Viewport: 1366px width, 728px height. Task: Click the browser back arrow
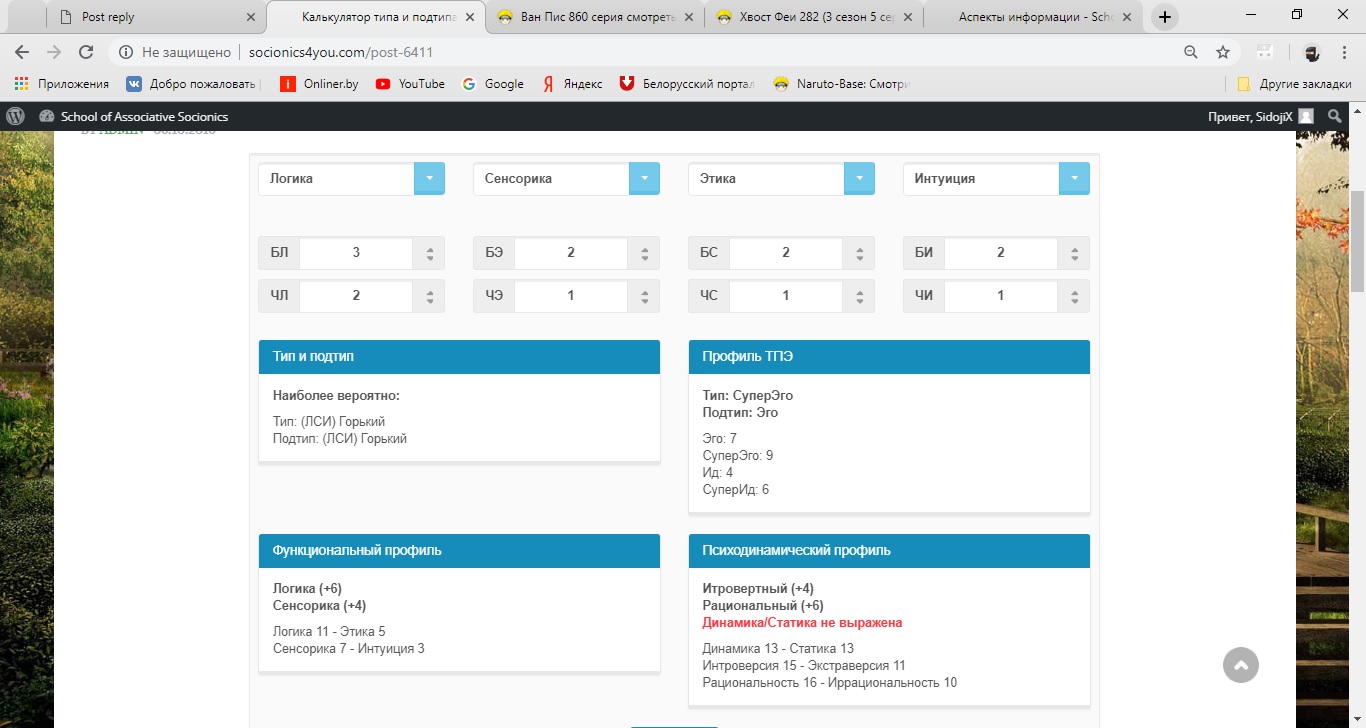tap(22, 52)
